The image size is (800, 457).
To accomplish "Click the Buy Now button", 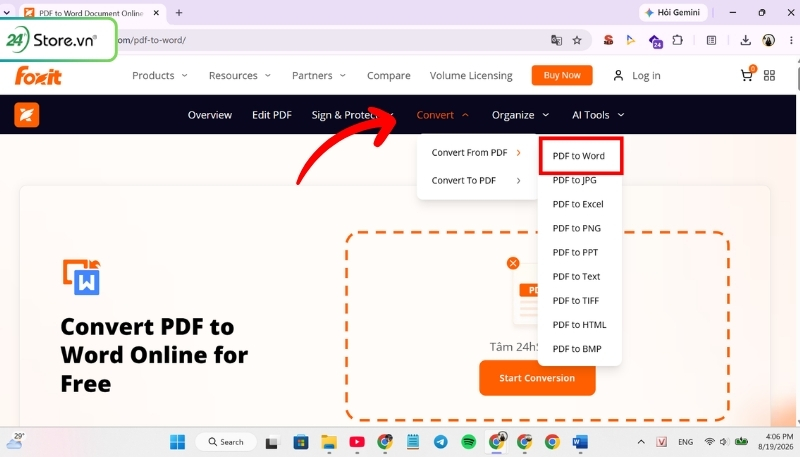I will [562, 75].
